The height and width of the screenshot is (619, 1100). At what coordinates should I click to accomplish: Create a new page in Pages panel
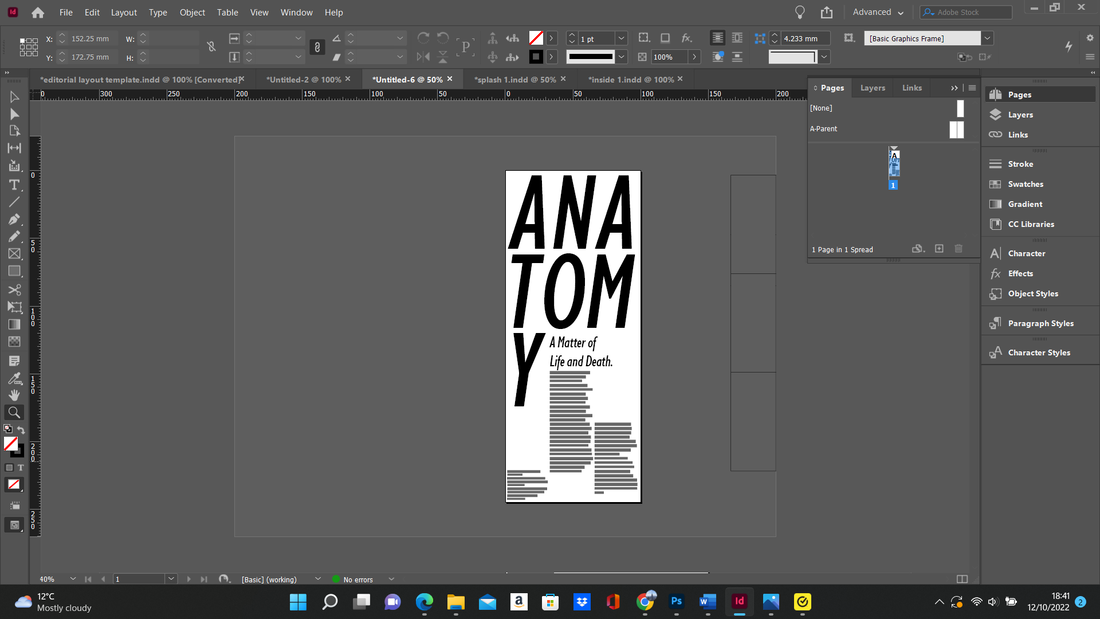(x=939, y=248)
